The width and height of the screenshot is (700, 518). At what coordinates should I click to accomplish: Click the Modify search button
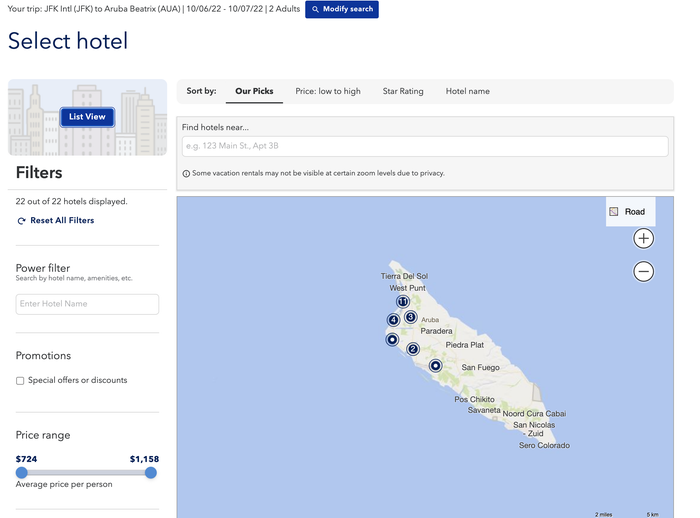click(x=342, y=9)
